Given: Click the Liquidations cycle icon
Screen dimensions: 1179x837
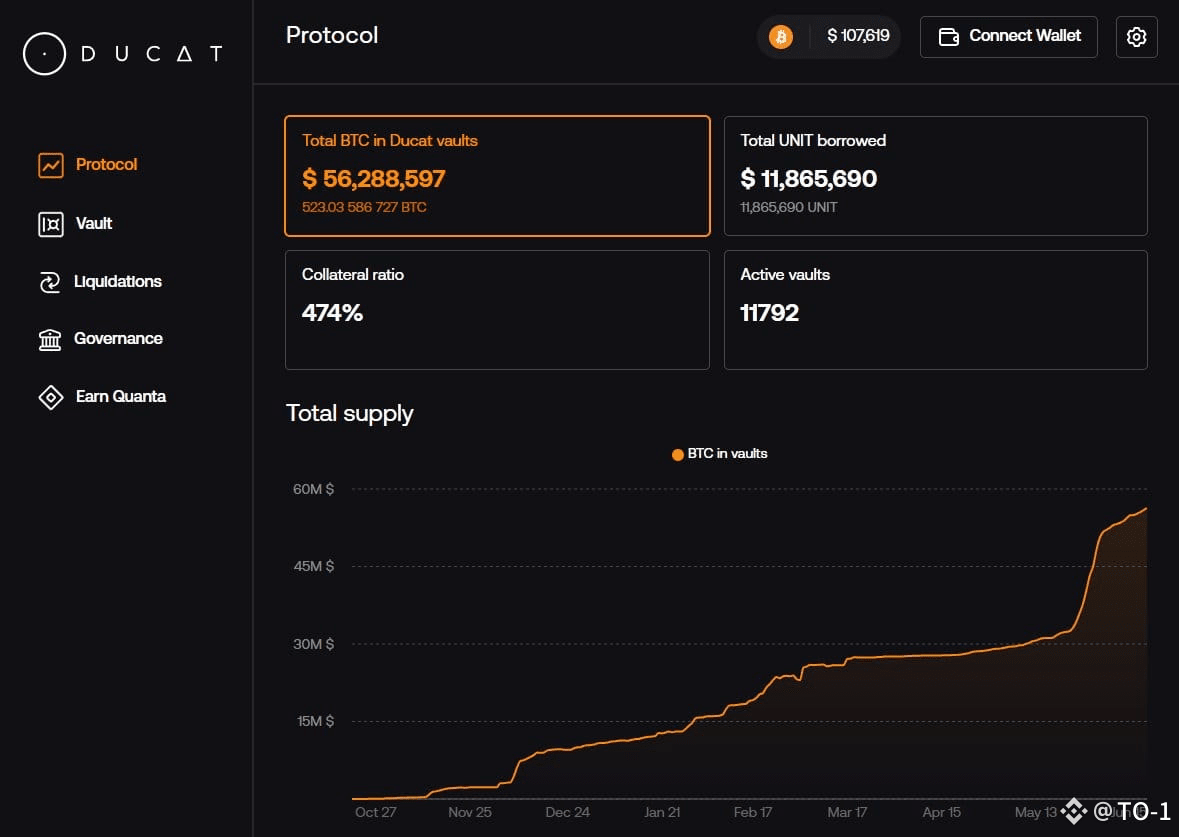Looking at the screenshot, I should click(x=50, y=282).
